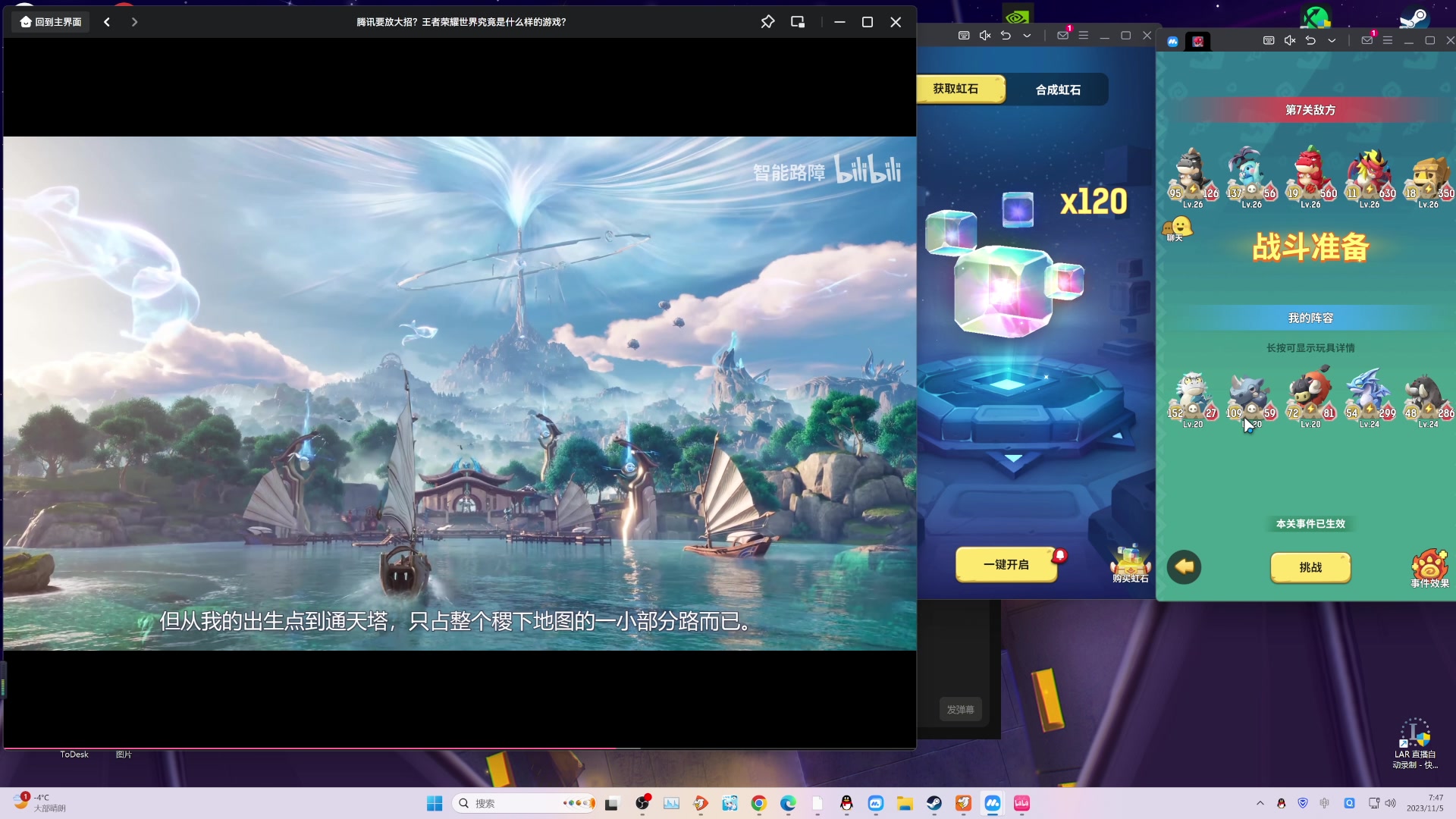The image size is (1456, 819).
Task: Switch to the red game tab in right emulator
Action: coord(1198,42)
